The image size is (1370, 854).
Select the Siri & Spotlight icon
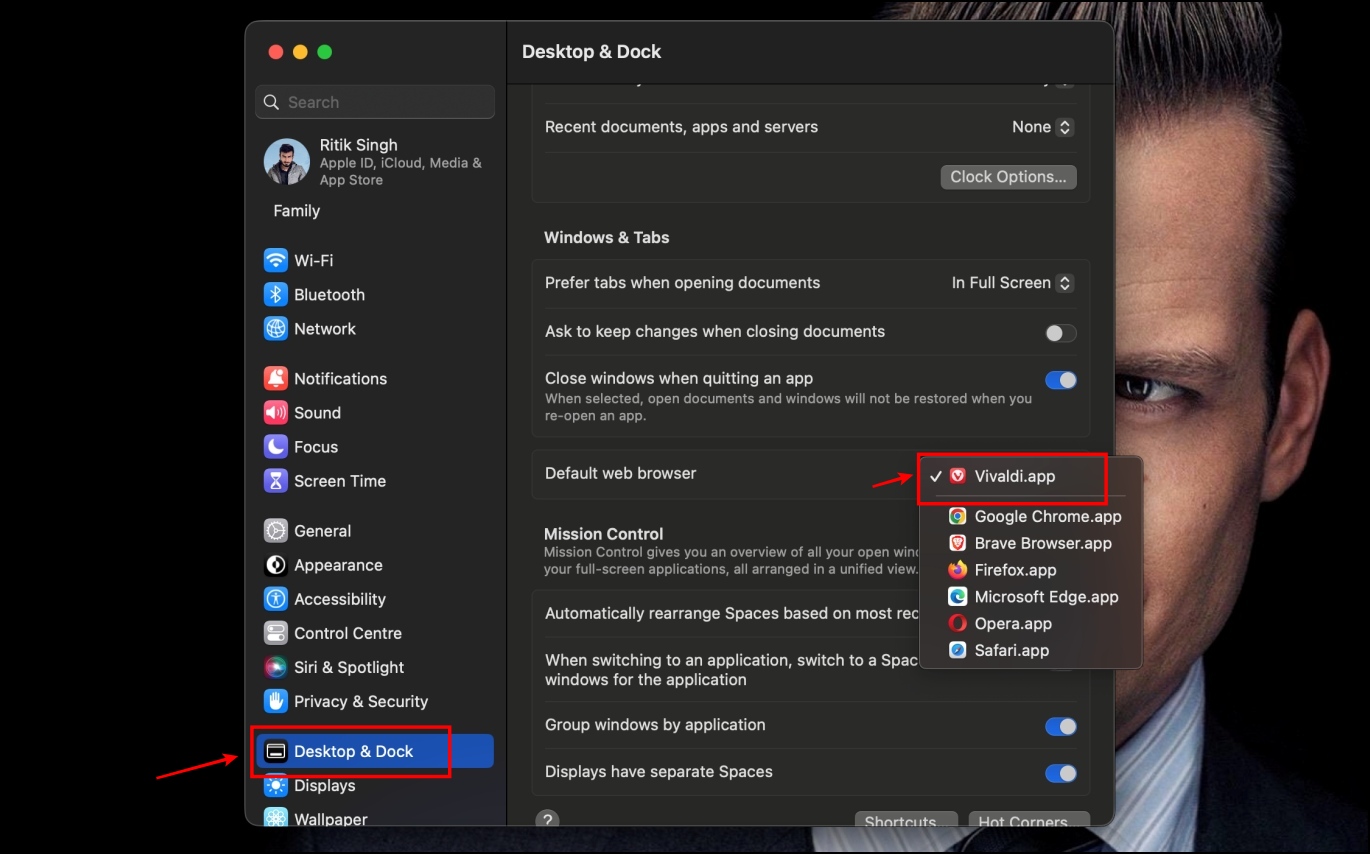pyautogui.click(x=276, y=667)
